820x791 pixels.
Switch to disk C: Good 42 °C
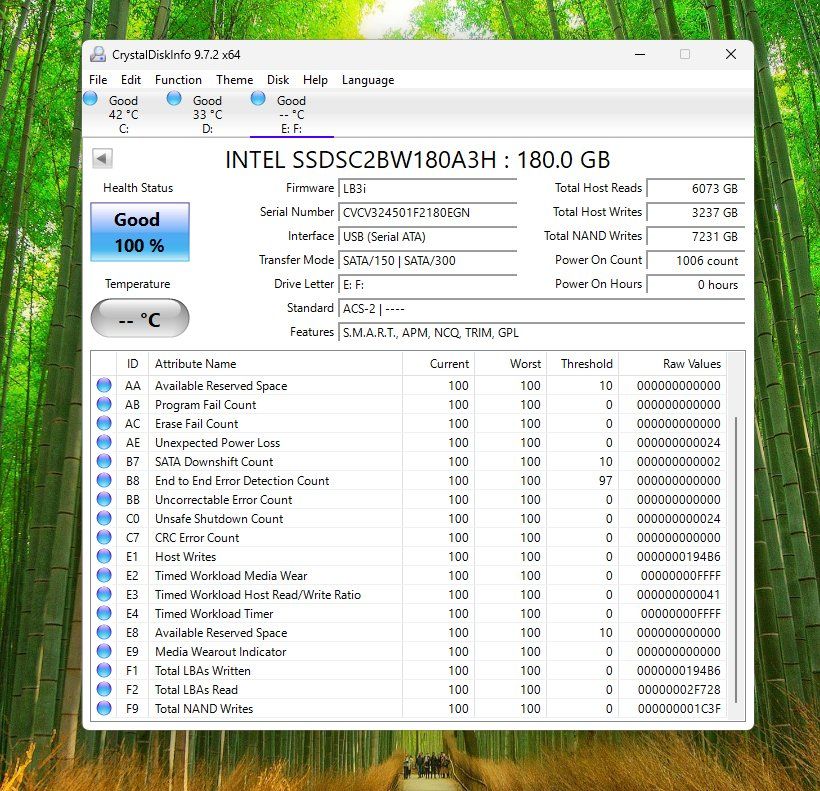point(124,114)
